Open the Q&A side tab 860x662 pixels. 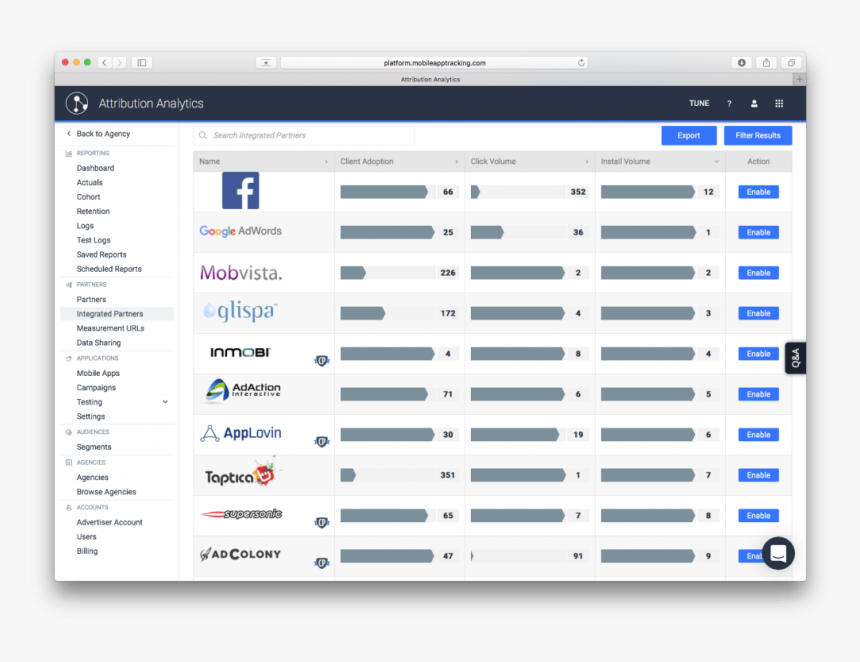[x=795, y=358]
